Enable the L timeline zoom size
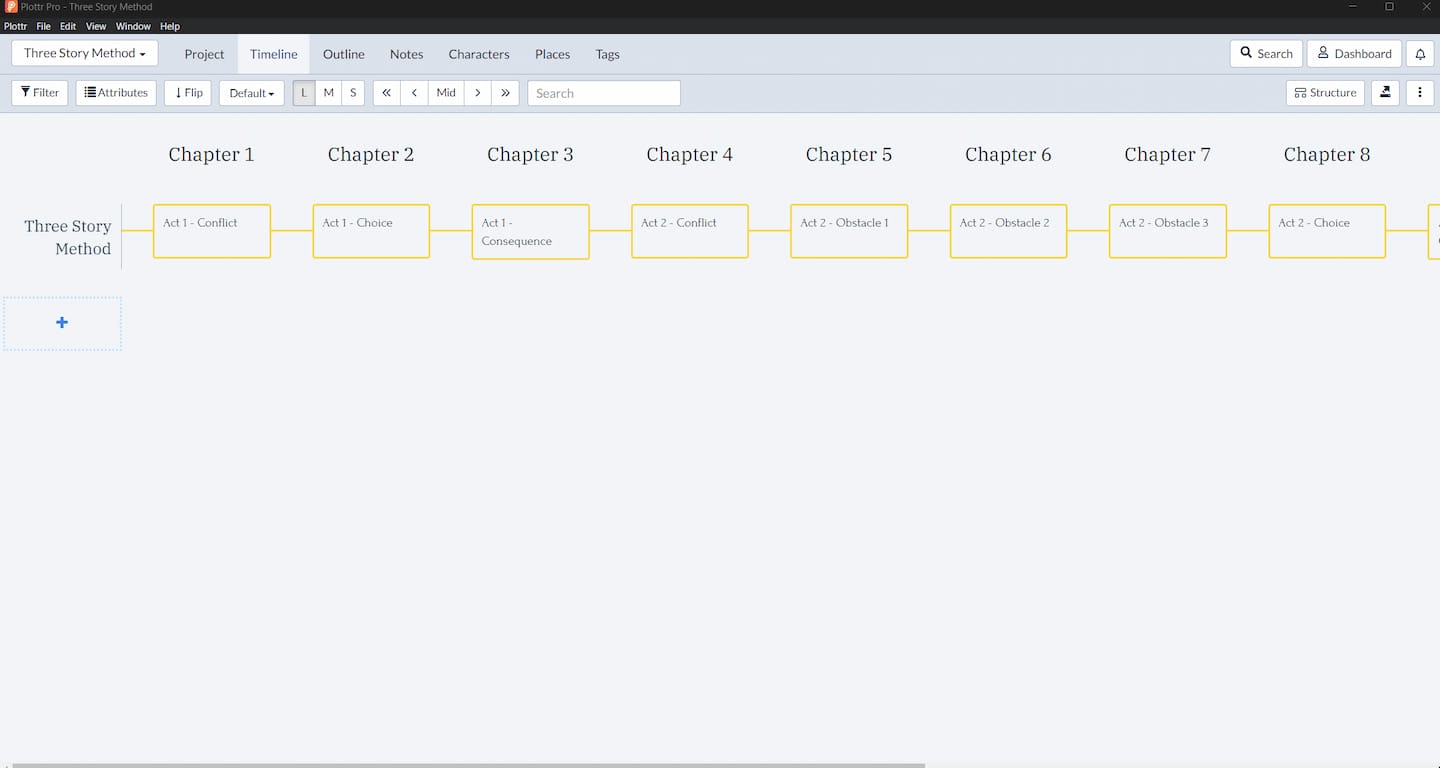This screenshot has width=1440, height=768. pos(303,92)
